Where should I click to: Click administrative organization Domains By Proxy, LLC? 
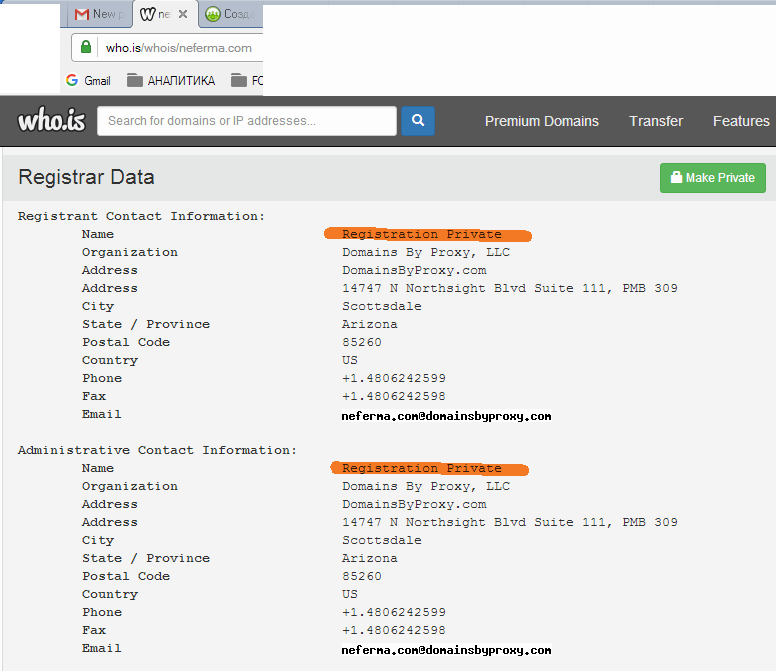pos(426,486)
